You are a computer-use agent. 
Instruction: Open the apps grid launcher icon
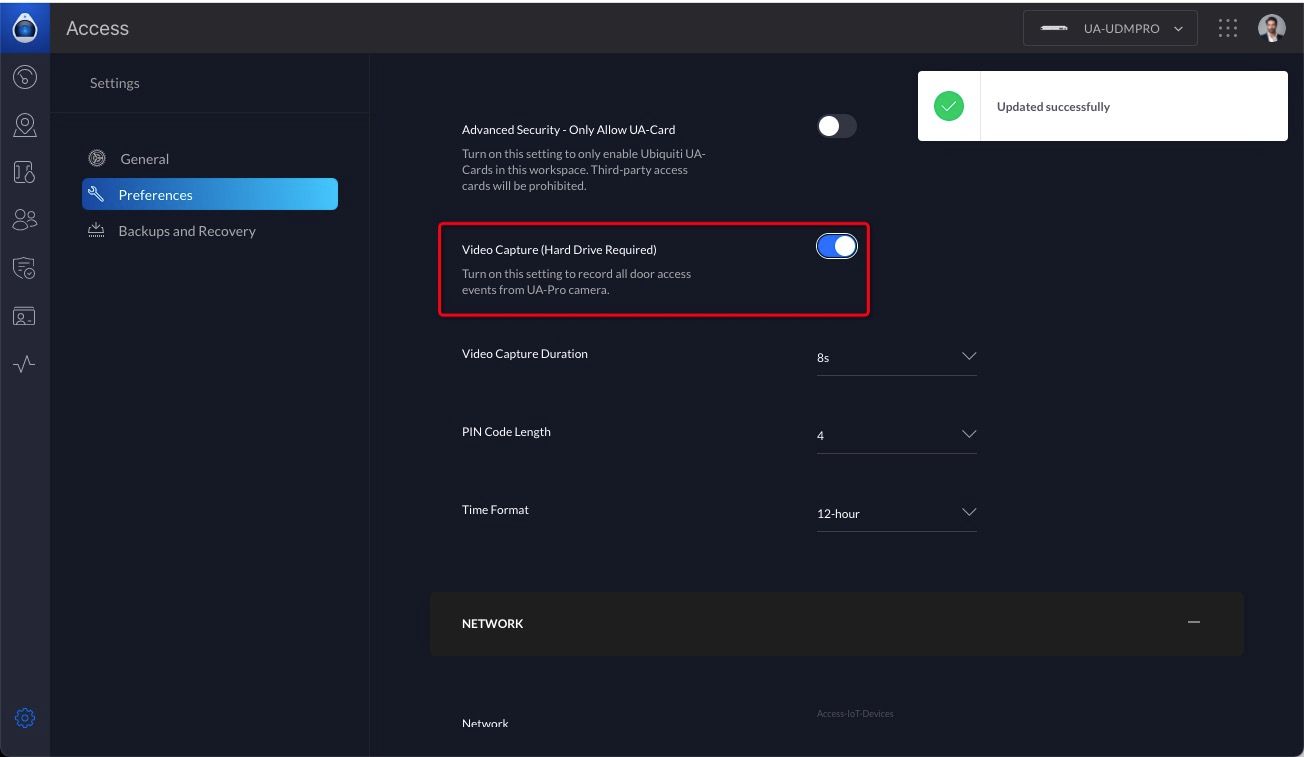[x=1228, y=29]
